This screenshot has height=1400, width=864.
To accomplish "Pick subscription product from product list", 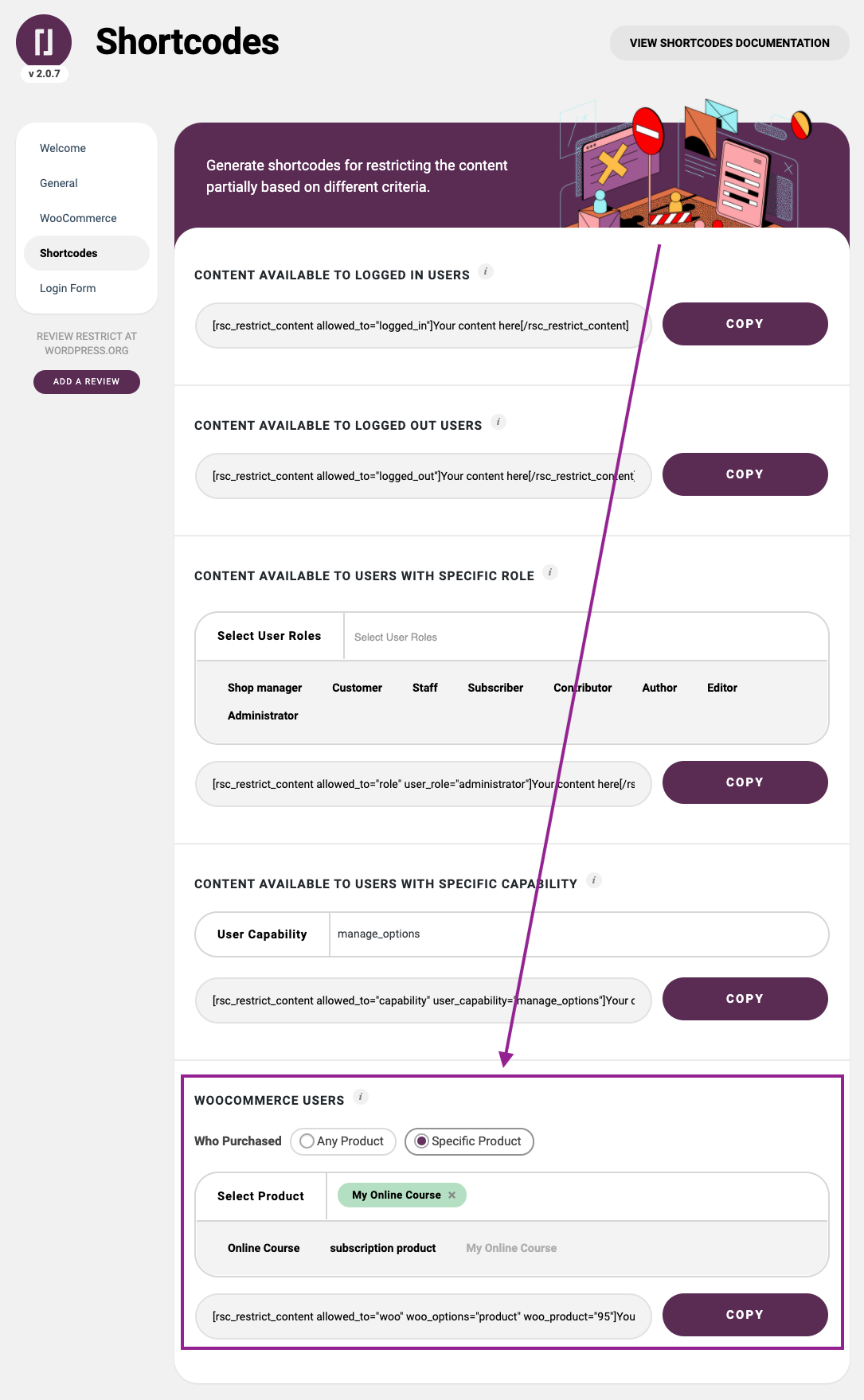I will pos(383,1248).
